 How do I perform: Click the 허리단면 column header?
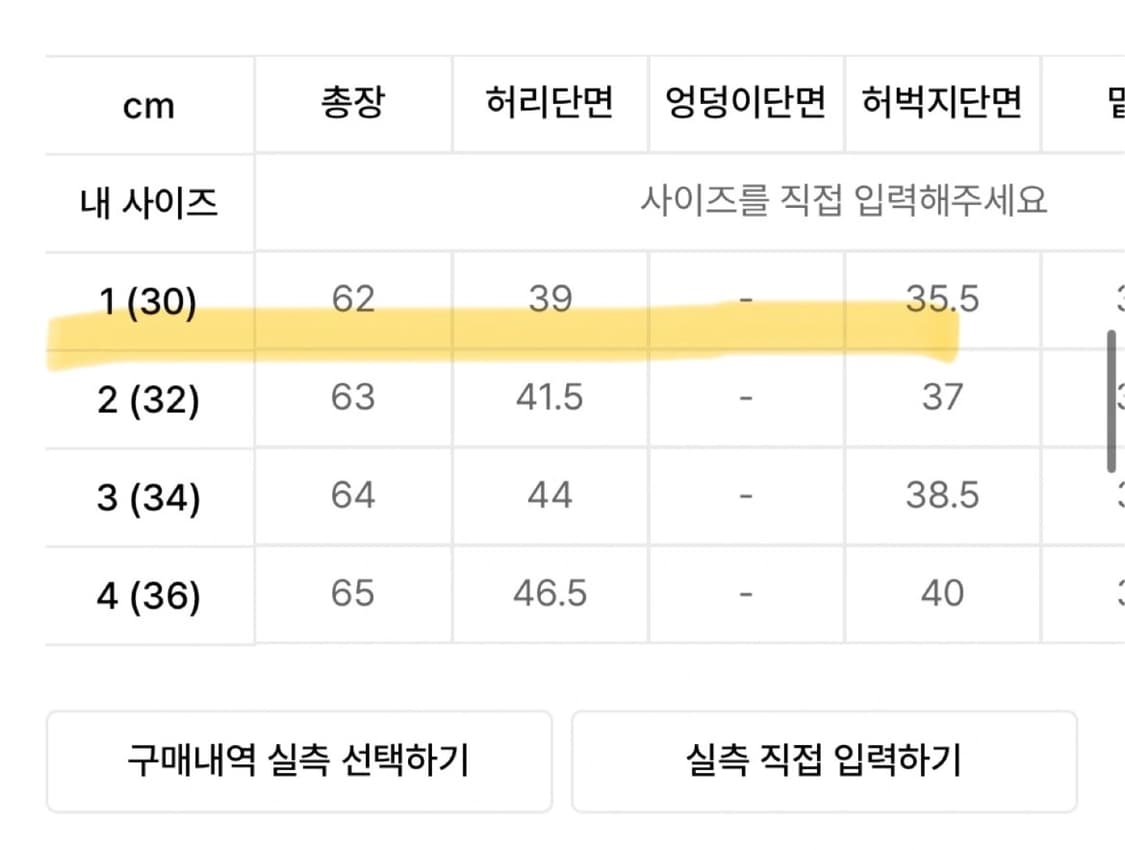(x=549, y=104)
